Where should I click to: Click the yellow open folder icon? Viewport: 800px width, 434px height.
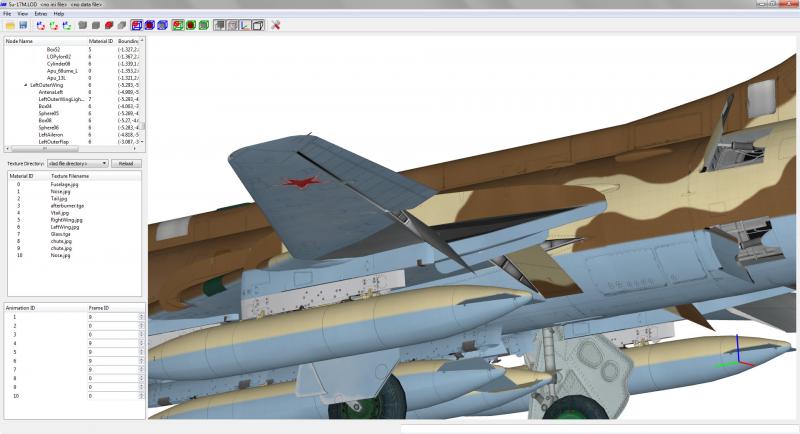point(10,25)
